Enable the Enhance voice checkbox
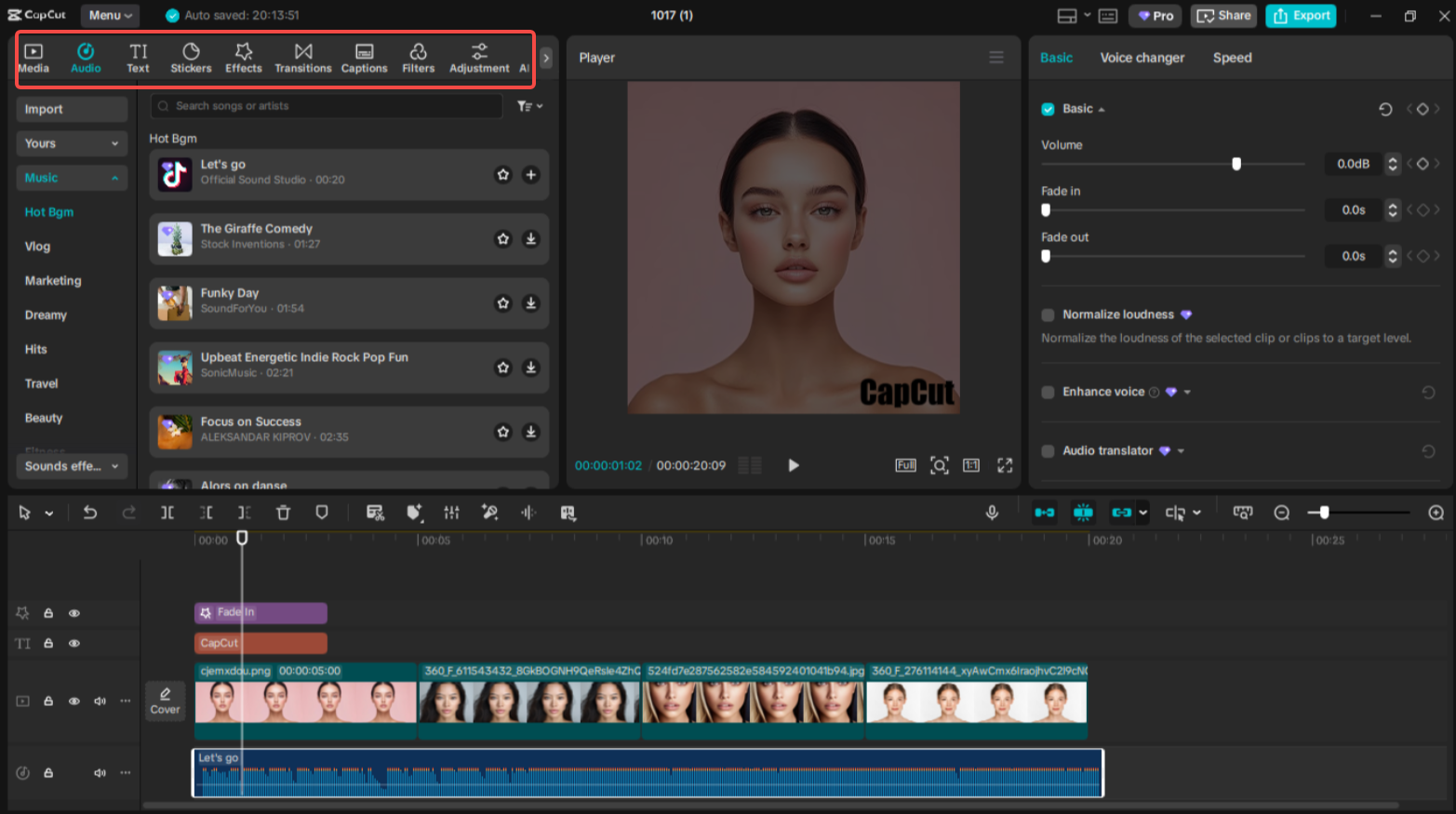Screen dimensions: 1456x814 click(1048, 393)
